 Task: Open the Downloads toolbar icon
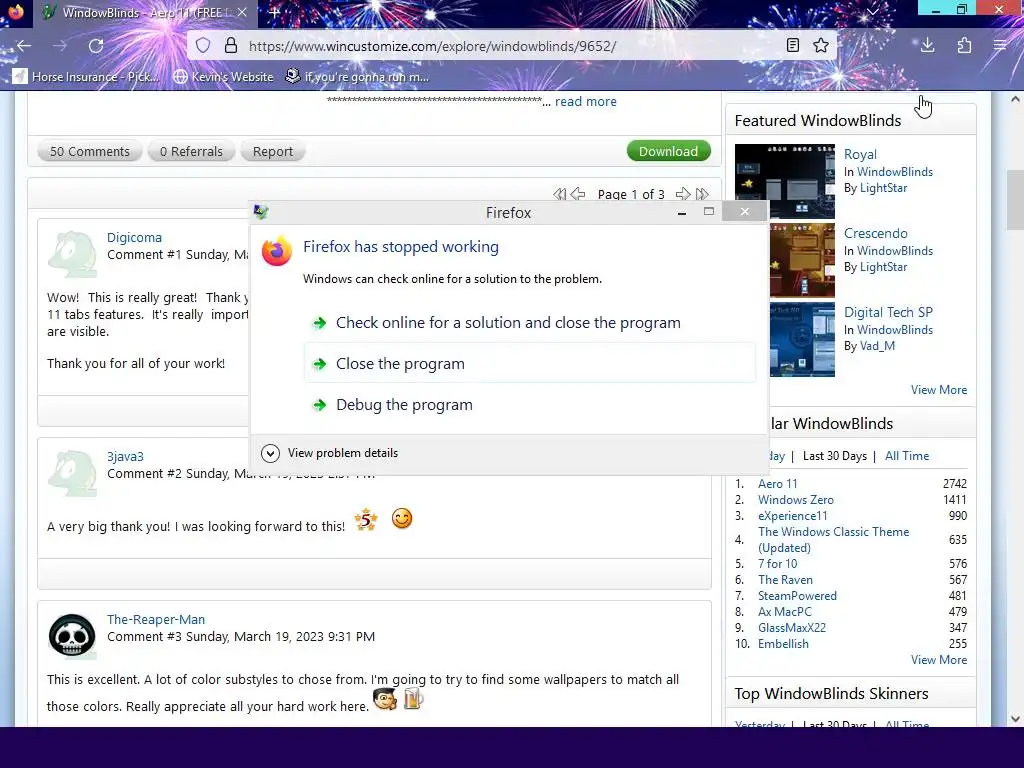pyautogui.click(x=927, y=46)
